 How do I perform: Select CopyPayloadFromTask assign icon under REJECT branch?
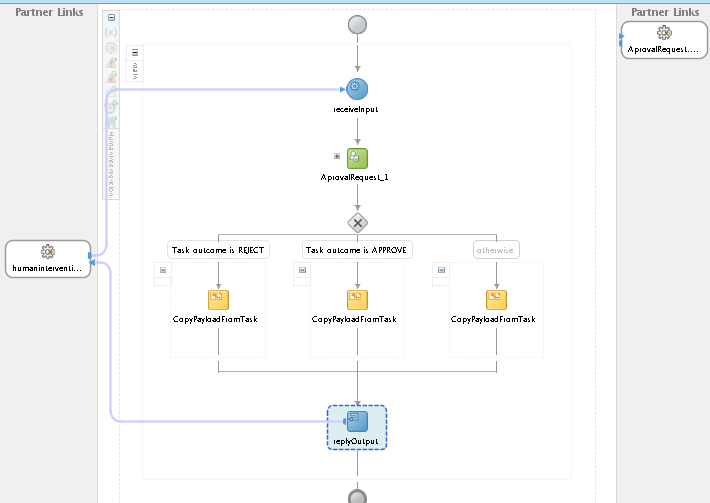(x=218, y=300)
